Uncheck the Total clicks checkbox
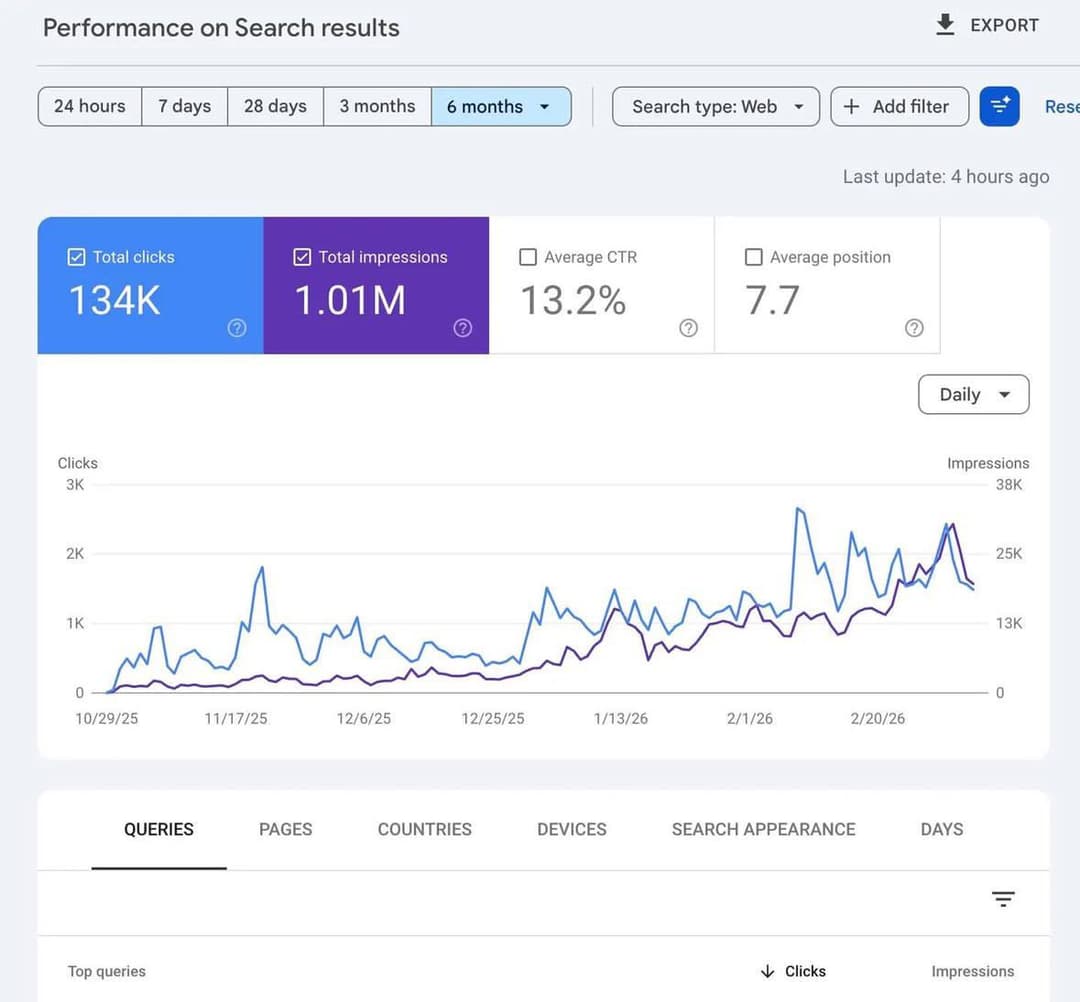Viewport: 1080px width, 1002px height. coord(76,257)
